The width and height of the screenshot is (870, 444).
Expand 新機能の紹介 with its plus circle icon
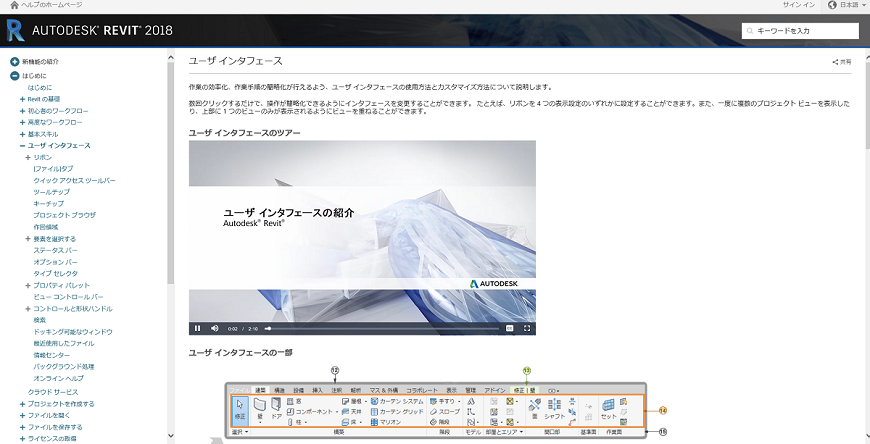[x=15, y=62]
